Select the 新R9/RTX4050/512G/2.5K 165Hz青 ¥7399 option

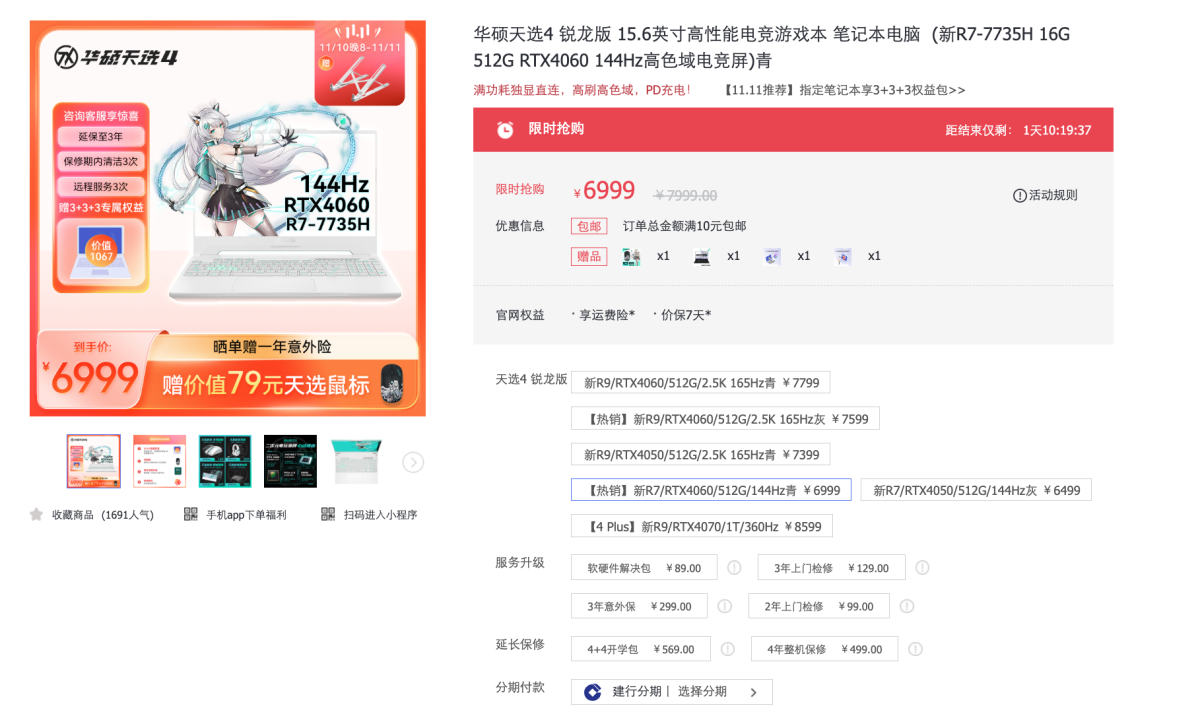coord(701,454)
